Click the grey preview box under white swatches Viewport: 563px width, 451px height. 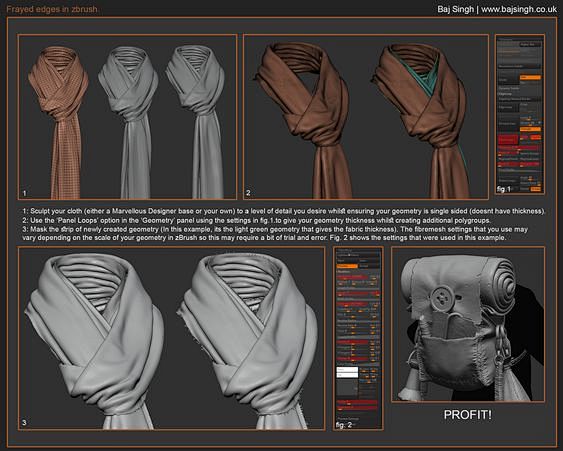(347, 387)
